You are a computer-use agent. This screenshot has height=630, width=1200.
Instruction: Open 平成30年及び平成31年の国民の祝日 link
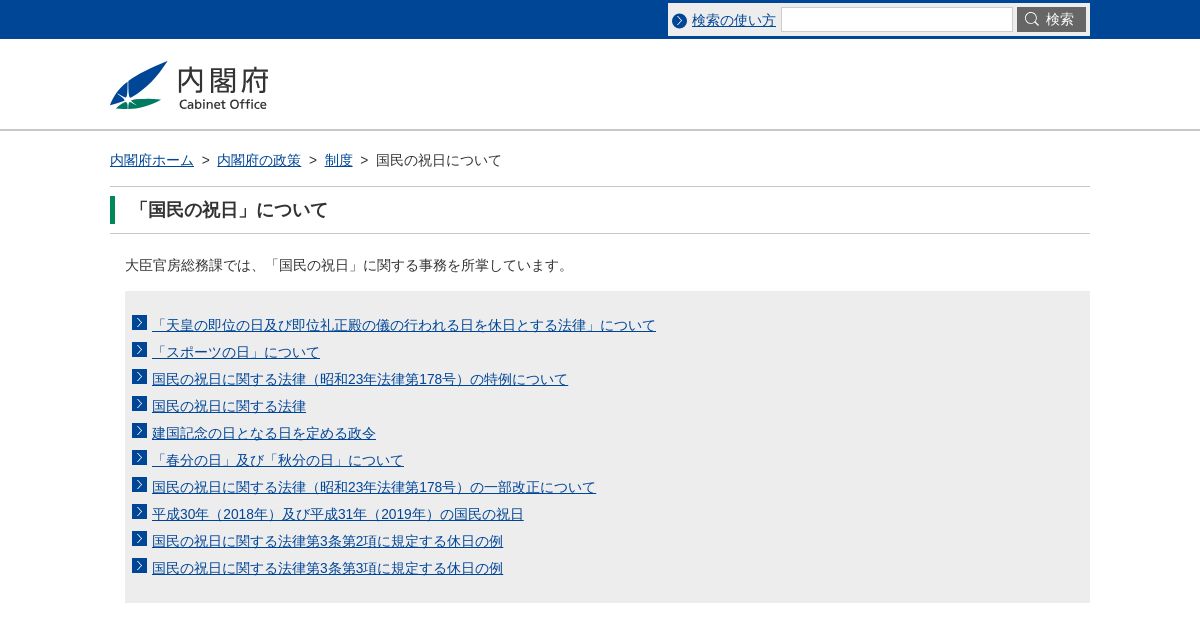(338, 514)
